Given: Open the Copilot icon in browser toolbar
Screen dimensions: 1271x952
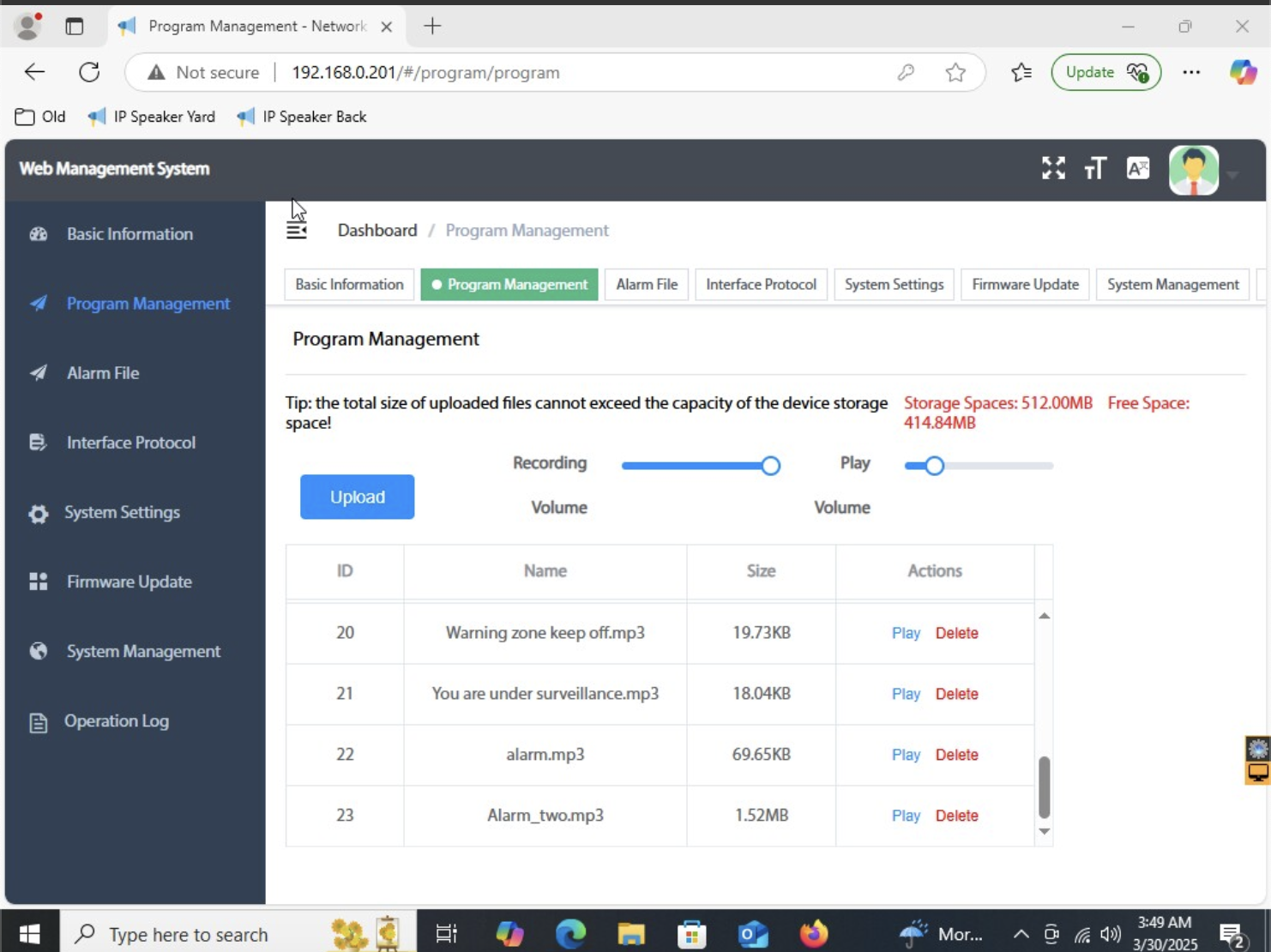Looking at the screenshot, I should [1243, 72].
